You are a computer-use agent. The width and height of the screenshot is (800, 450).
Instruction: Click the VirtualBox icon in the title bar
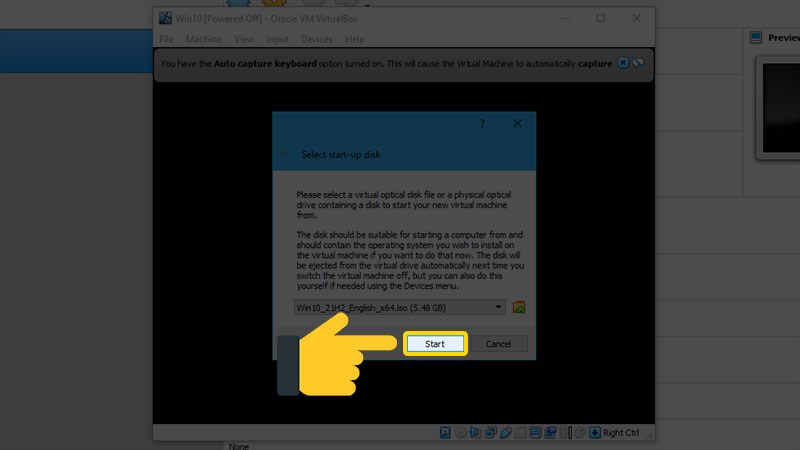pyautogui.click(x=165, y=18)
